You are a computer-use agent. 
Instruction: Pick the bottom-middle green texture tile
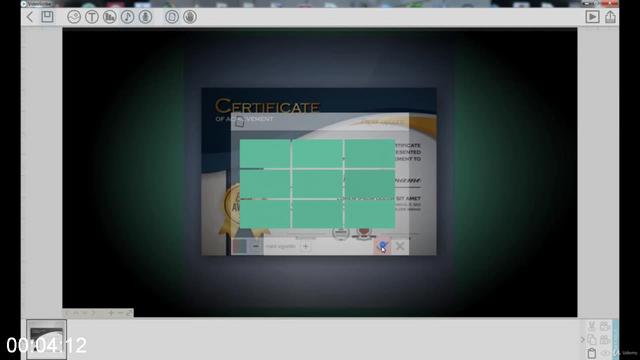click(318, 214)
